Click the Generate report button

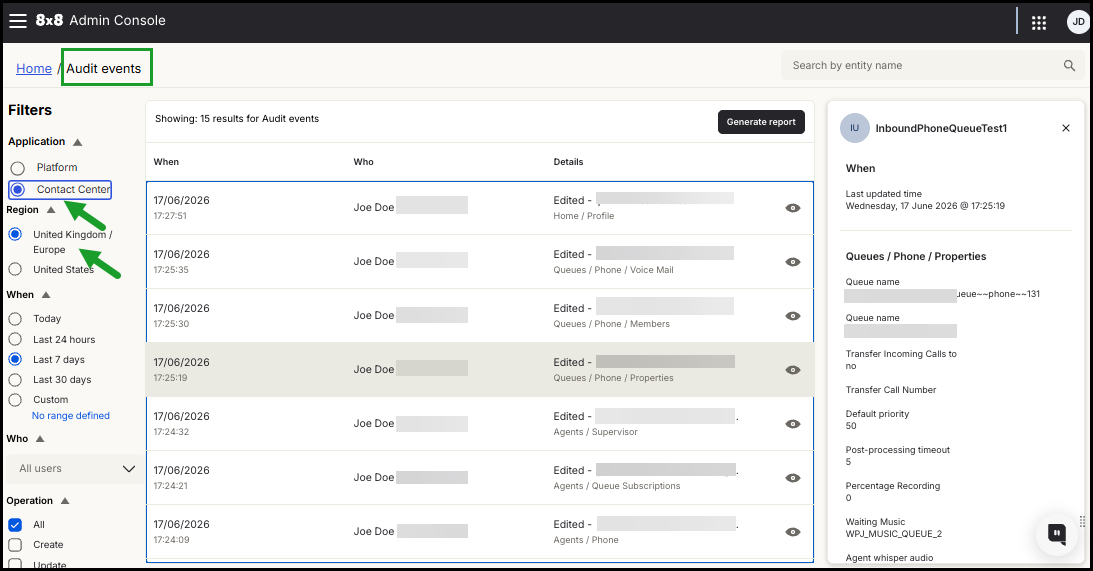(761, 122)
